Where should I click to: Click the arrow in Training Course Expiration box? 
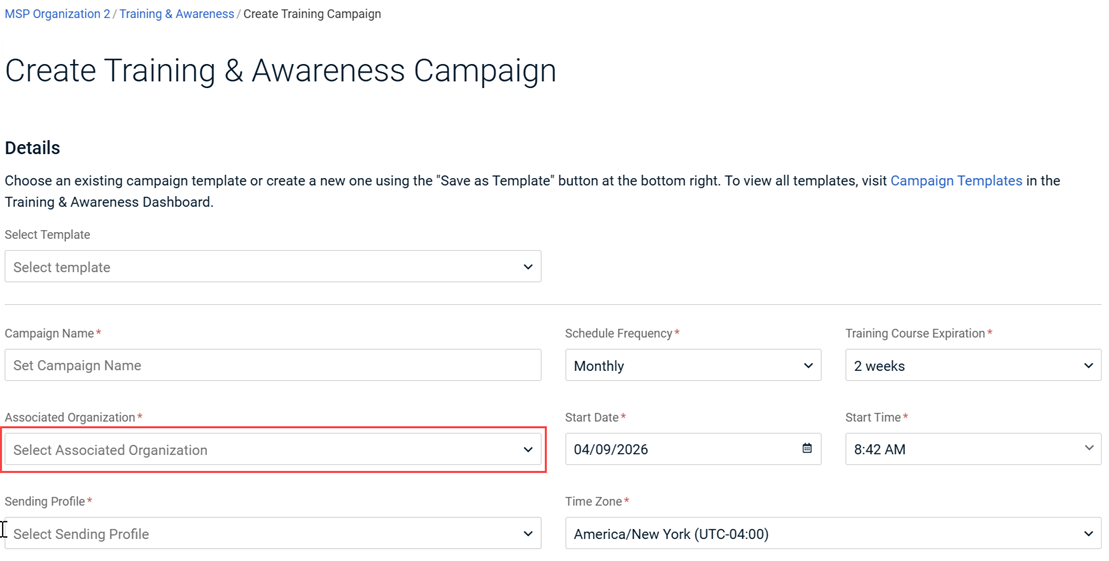[x=1088, y=366]
